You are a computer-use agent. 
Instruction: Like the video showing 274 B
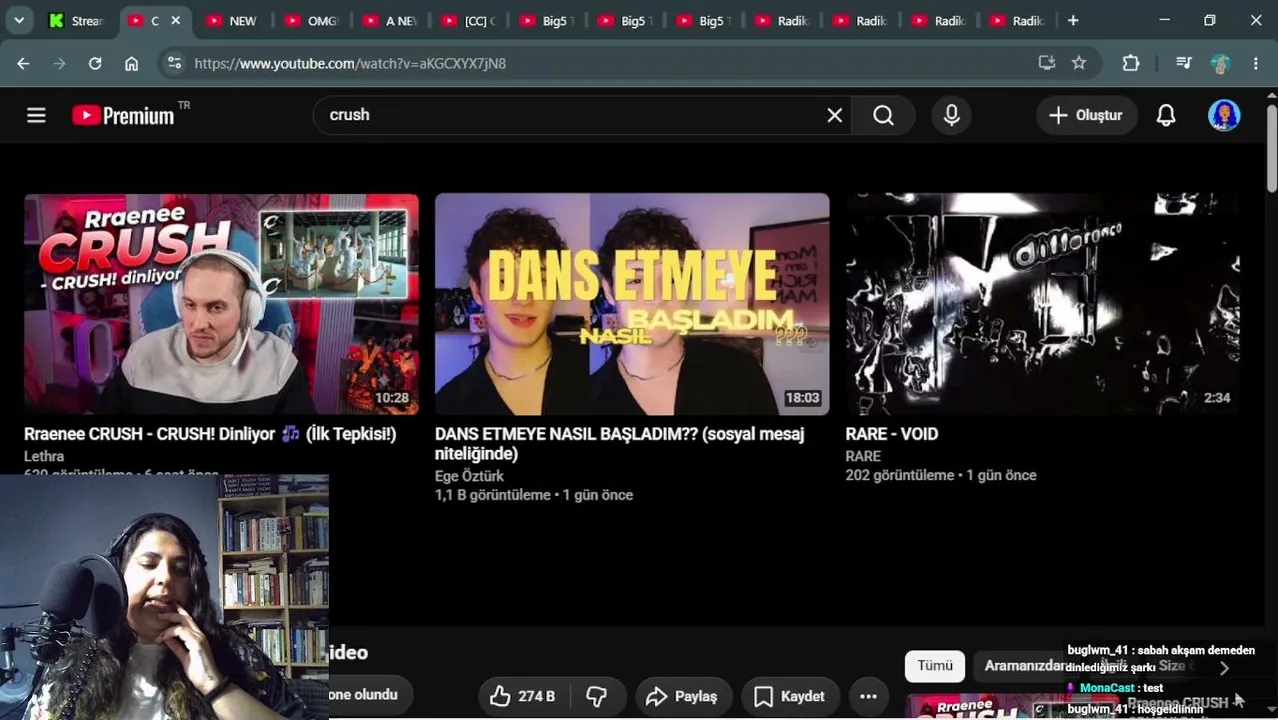point(523,696)
